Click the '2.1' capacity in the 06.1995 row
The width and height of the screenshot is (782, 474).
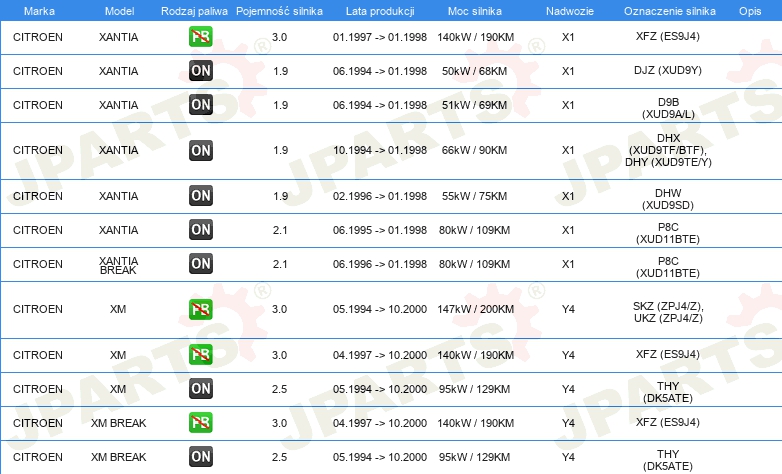(x=280, y=230)
